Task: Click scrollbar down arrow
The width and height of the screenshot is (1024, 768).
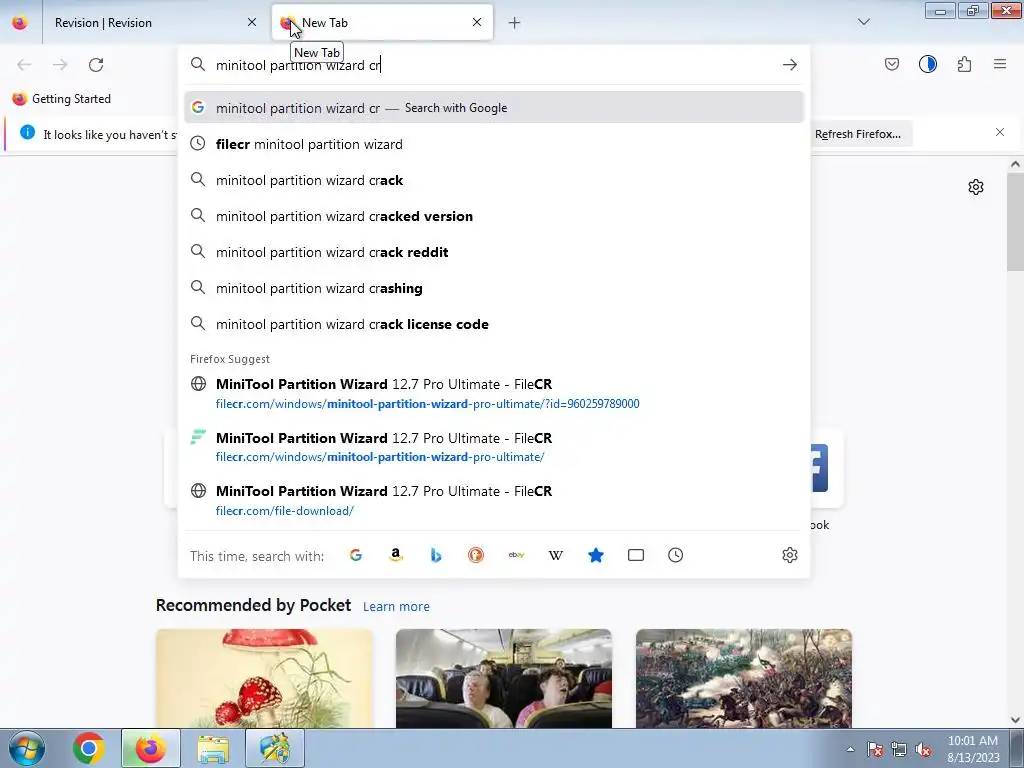Action: (1015, 720)
